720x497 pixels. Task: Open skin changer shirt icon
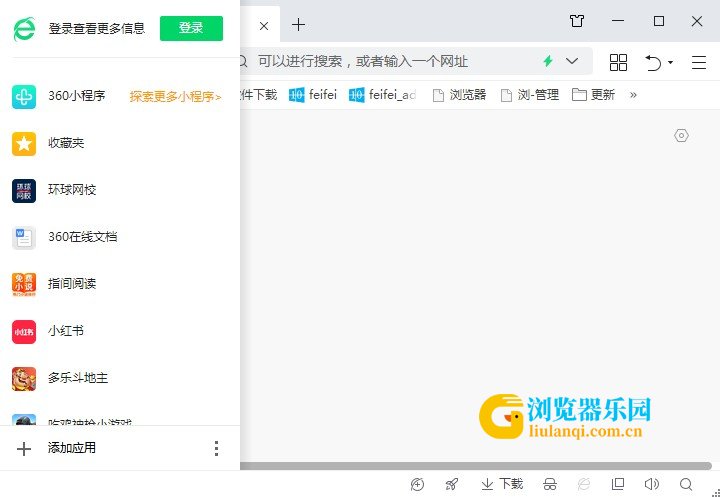click(x=577, y=21)
